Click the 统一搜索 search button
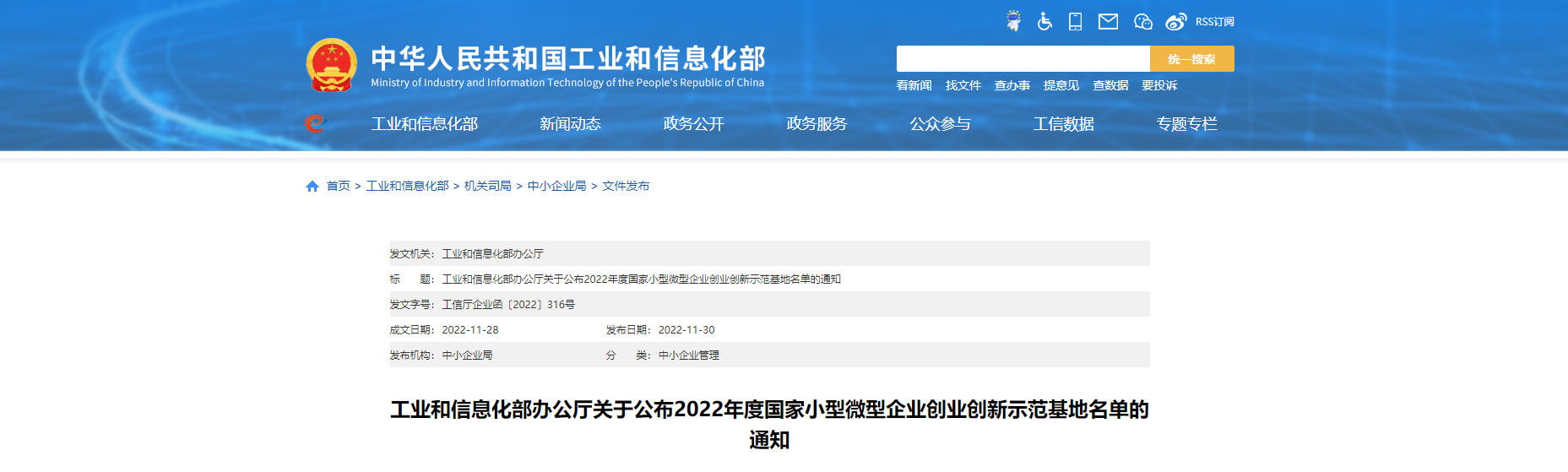 point(1191,59)
